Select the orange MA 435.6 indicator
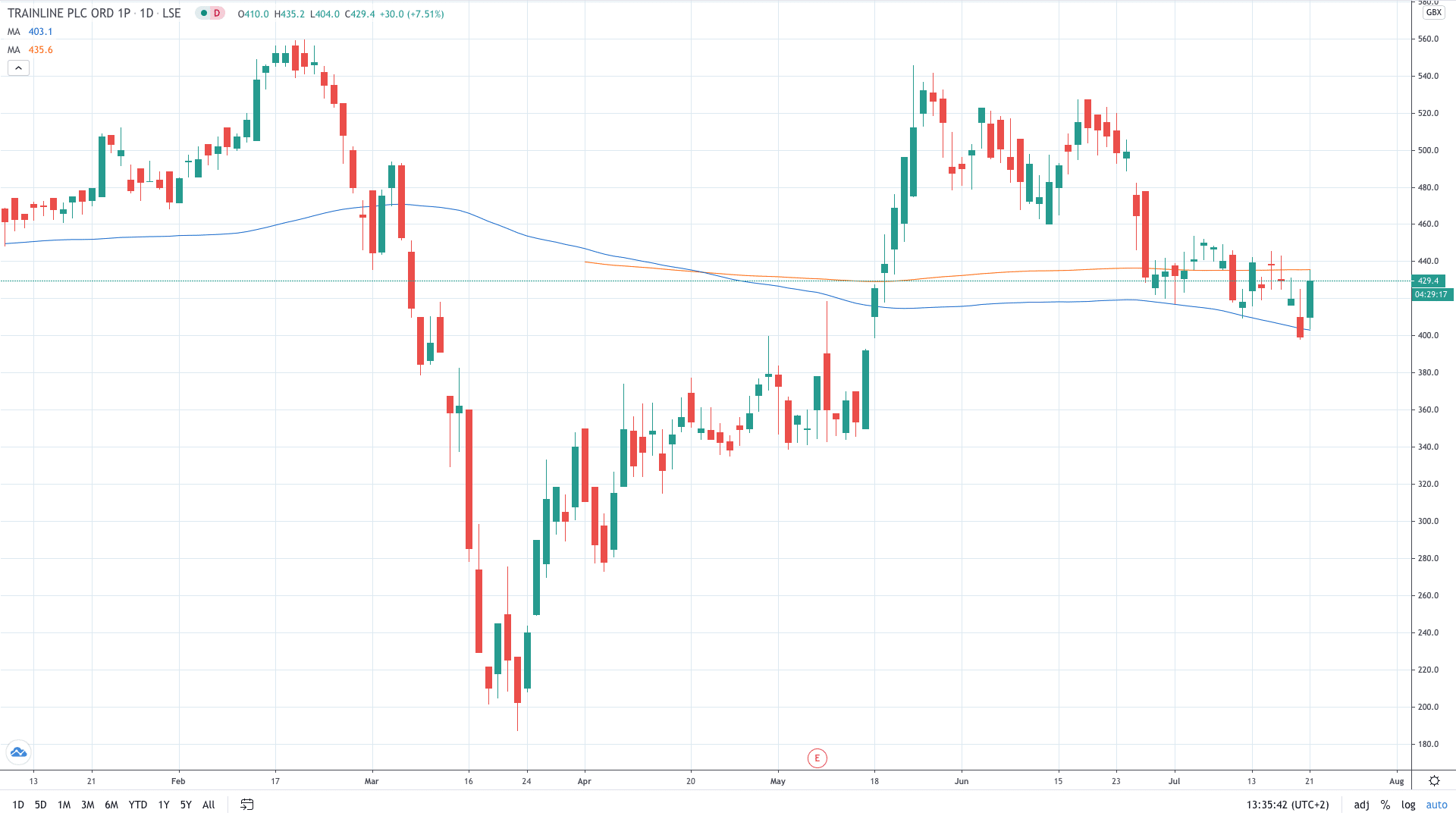The image size is (1456, 819). [30, 50]
